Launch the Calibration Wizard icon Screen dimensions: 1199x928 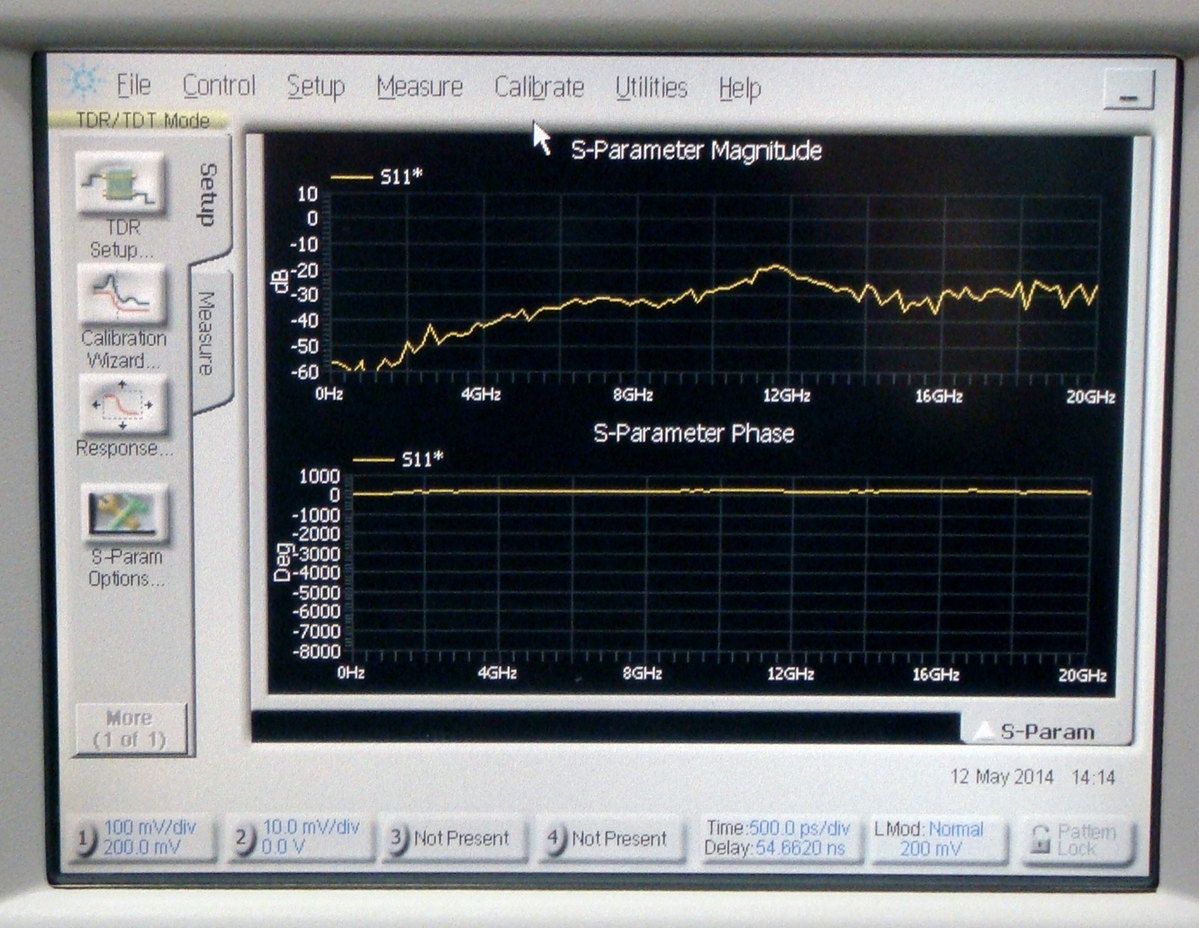121,294
